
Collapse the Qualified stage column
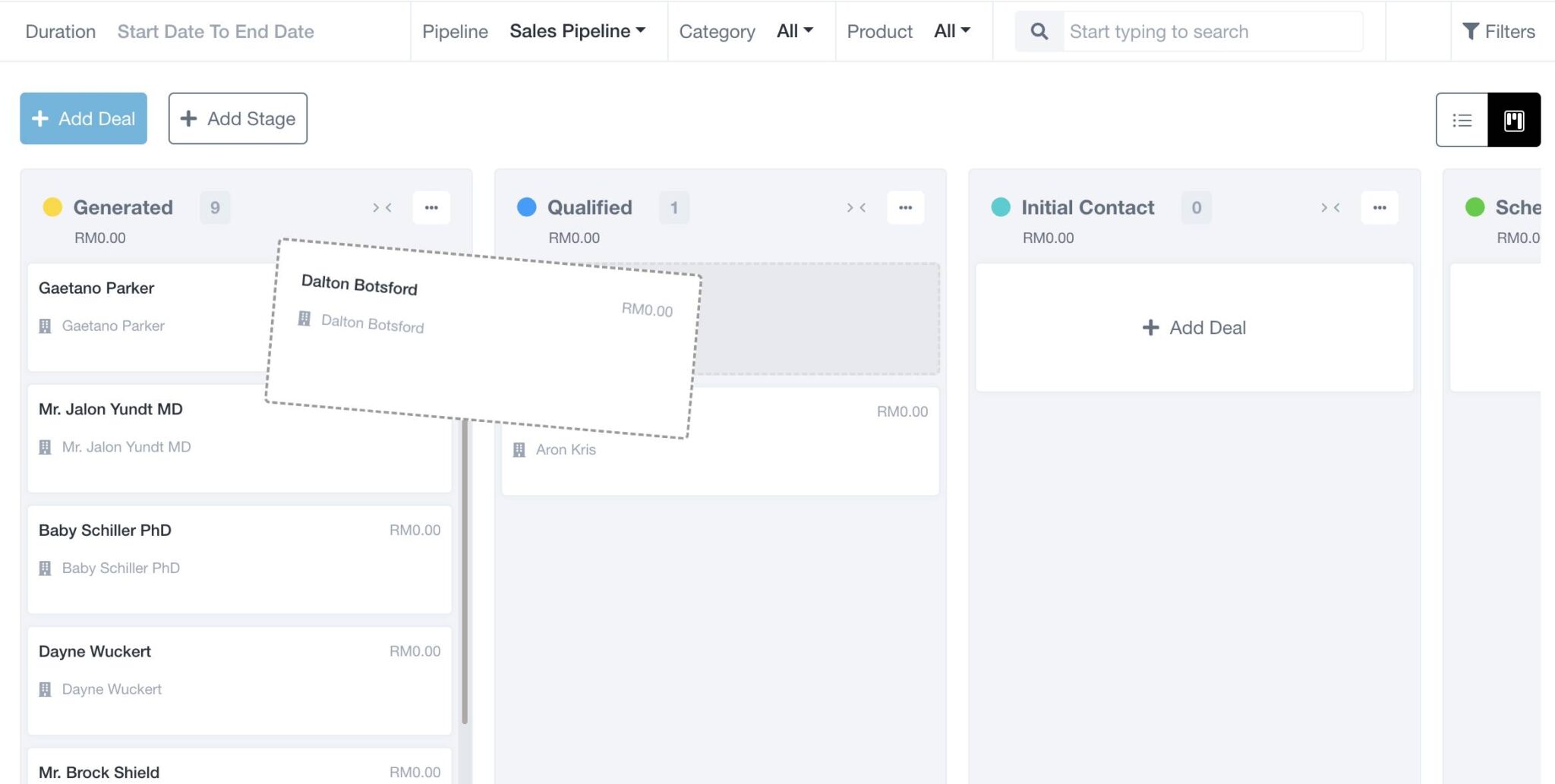pyautogui.click(x=856, y=207)
